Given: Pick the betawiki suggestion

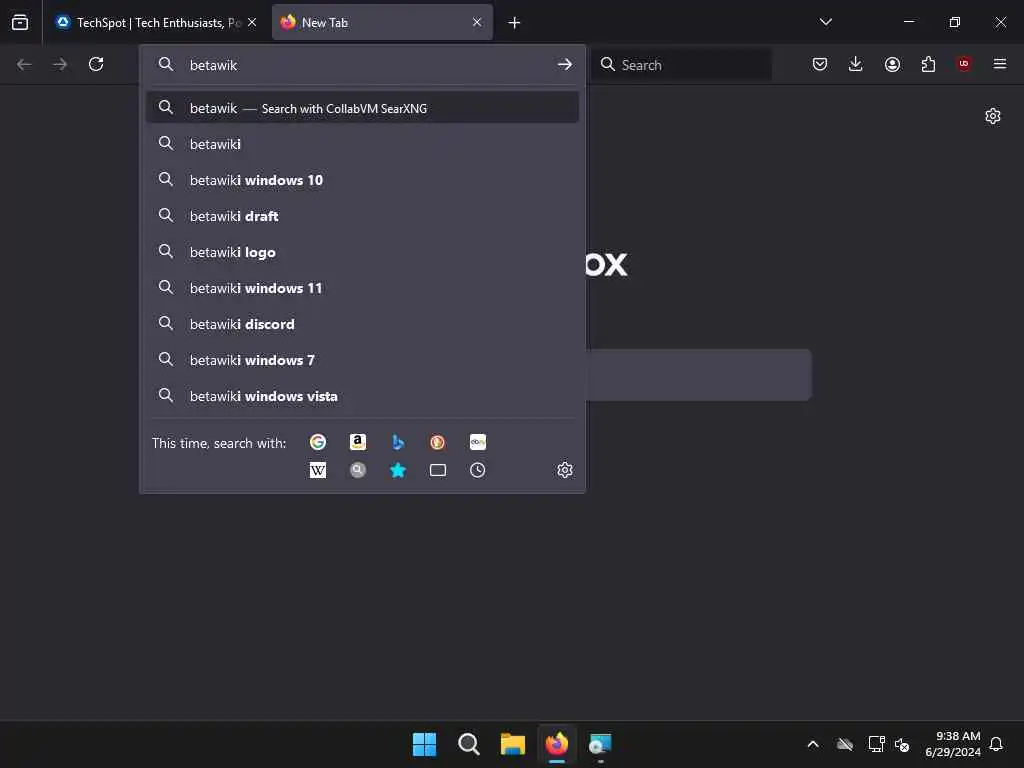Looking at the screenshot, I should [x=362, y=144].
